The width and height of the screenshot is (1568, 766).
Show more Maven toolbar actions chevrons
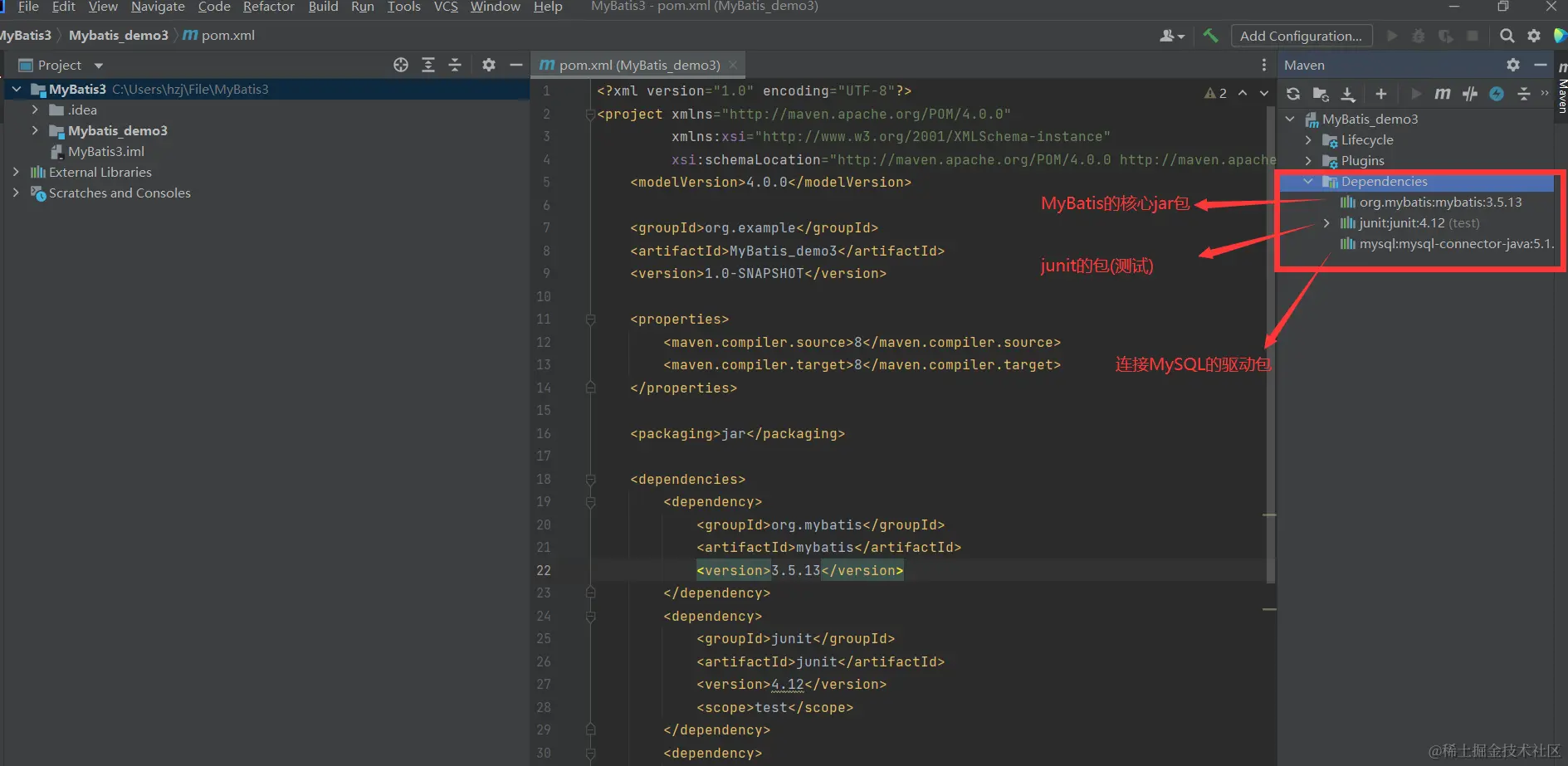tap(1545, 93)
